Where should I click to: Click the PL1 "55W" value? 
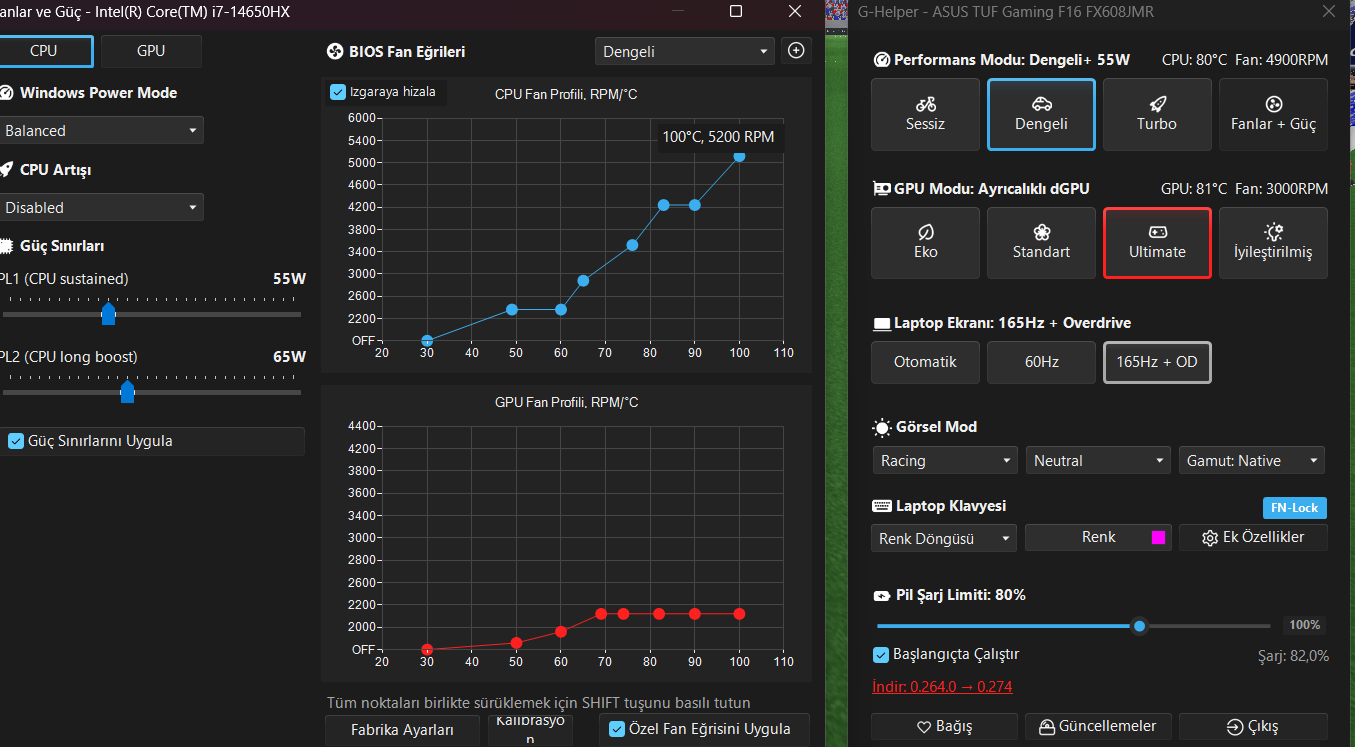coord(289,279)
